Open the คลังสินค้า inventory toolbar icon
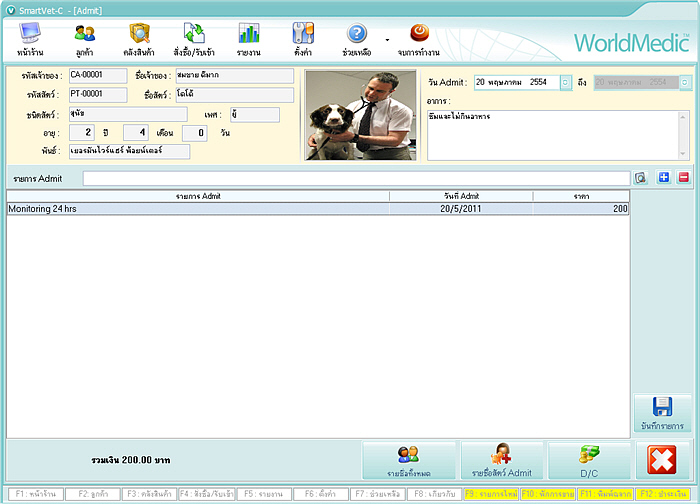700x504 pixels. pos(140,38)
